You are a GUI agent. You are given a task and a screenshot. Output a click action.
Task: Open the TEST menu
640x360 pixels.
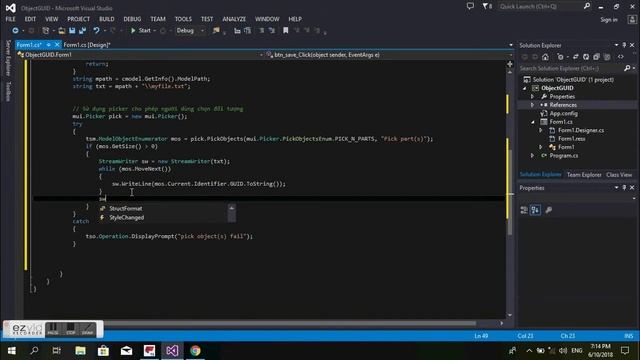[x=207, y=19]
